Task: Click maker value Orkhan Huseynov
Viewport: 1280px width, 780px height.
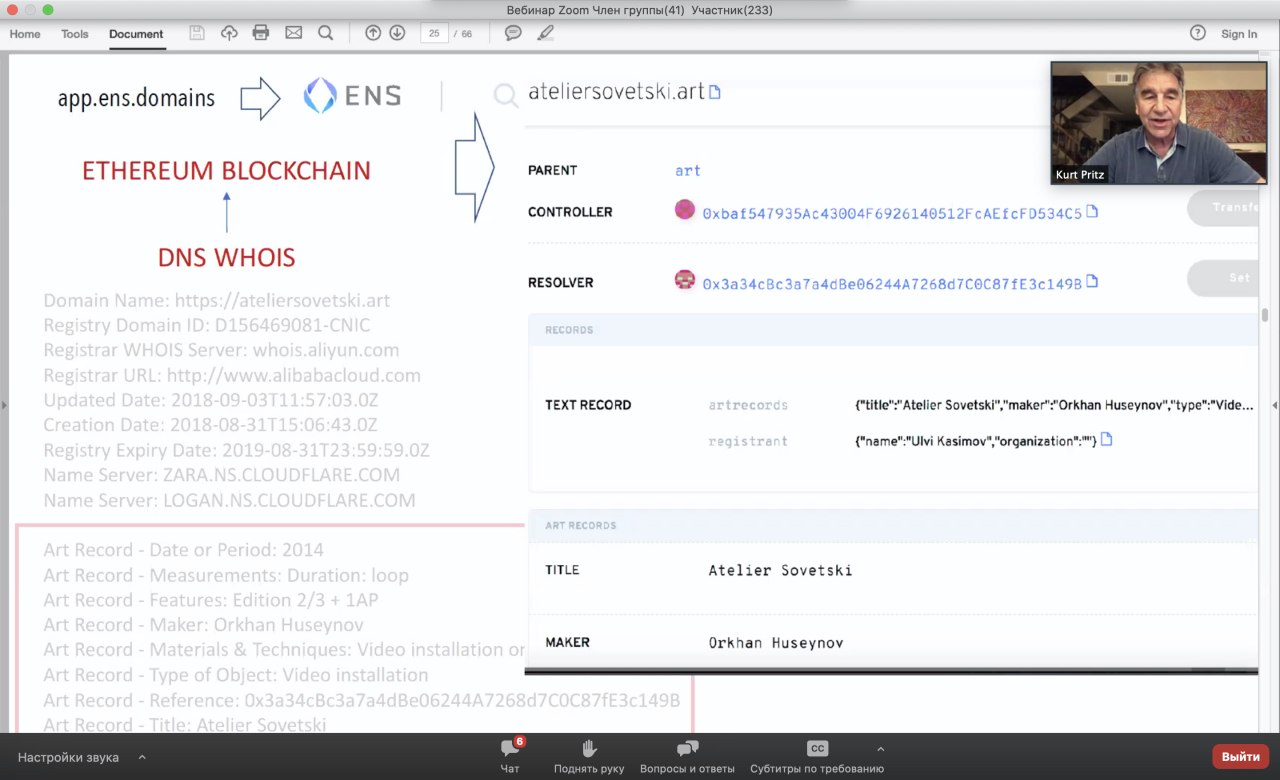Action: 776,643
